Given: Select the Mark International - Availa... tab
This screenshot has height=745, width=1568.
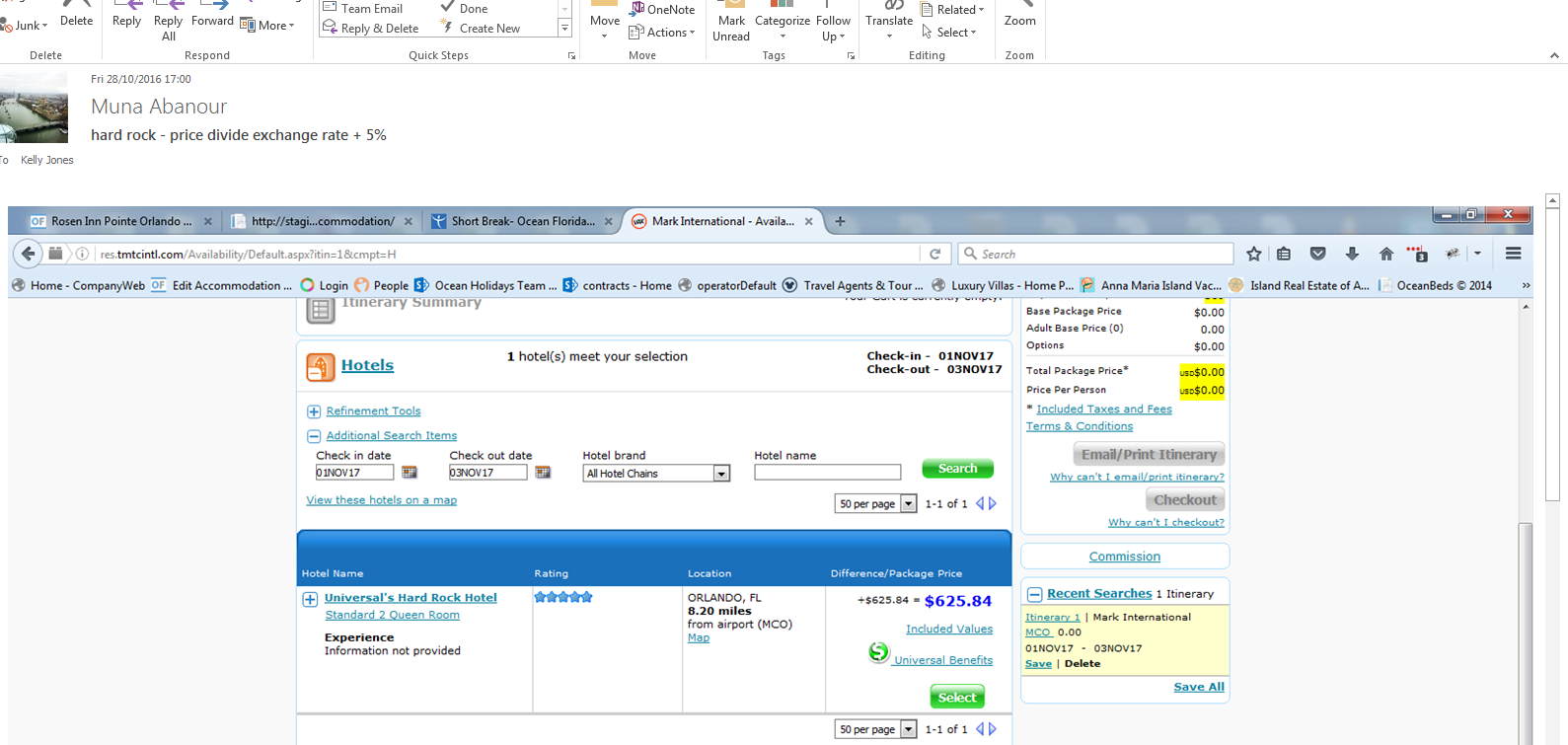Looking at the screenshot, I should [722, 221].
